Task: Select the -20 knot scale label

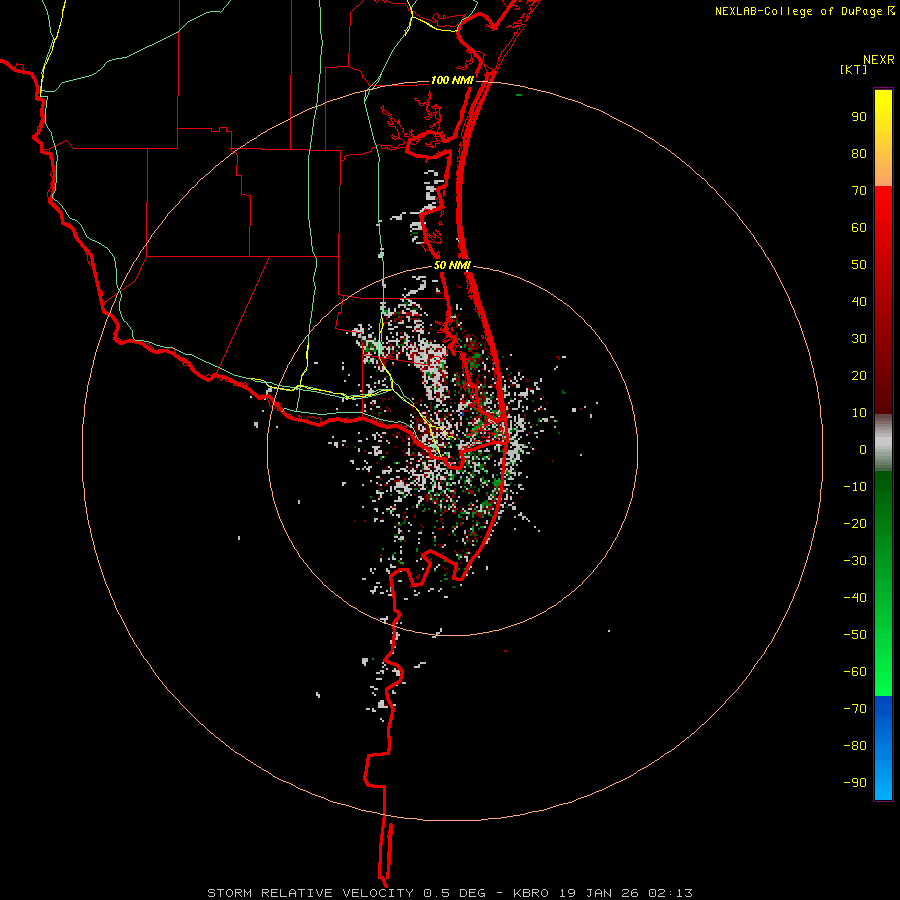Action: click(x=855, y=524)
